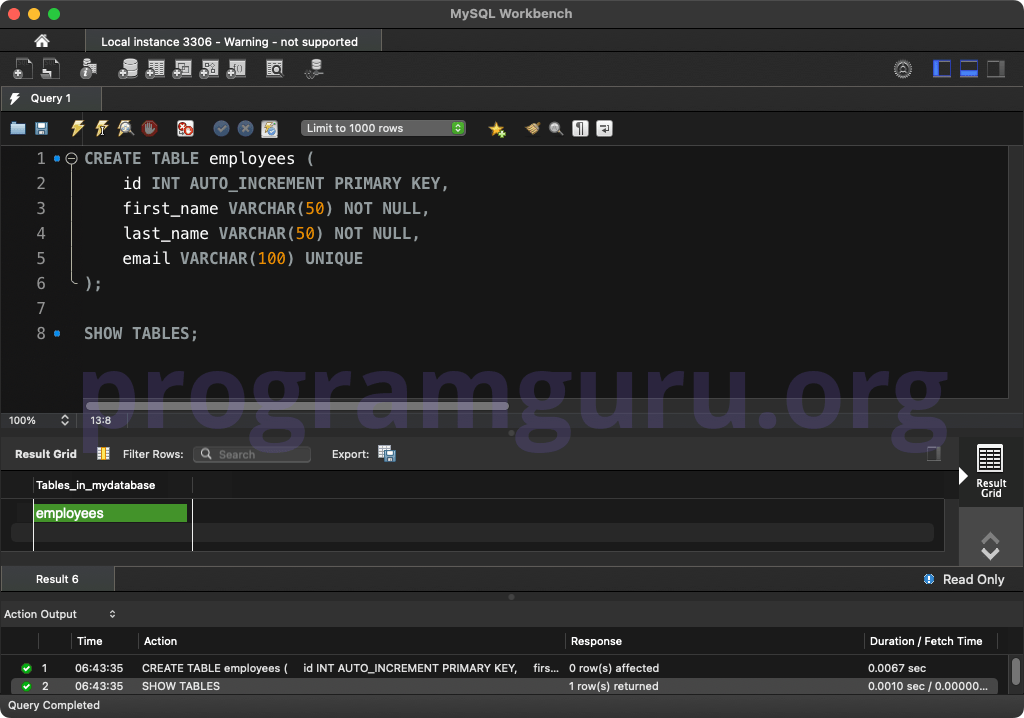
Task: Toggle bottom output panel visibility
Action: 968,69
